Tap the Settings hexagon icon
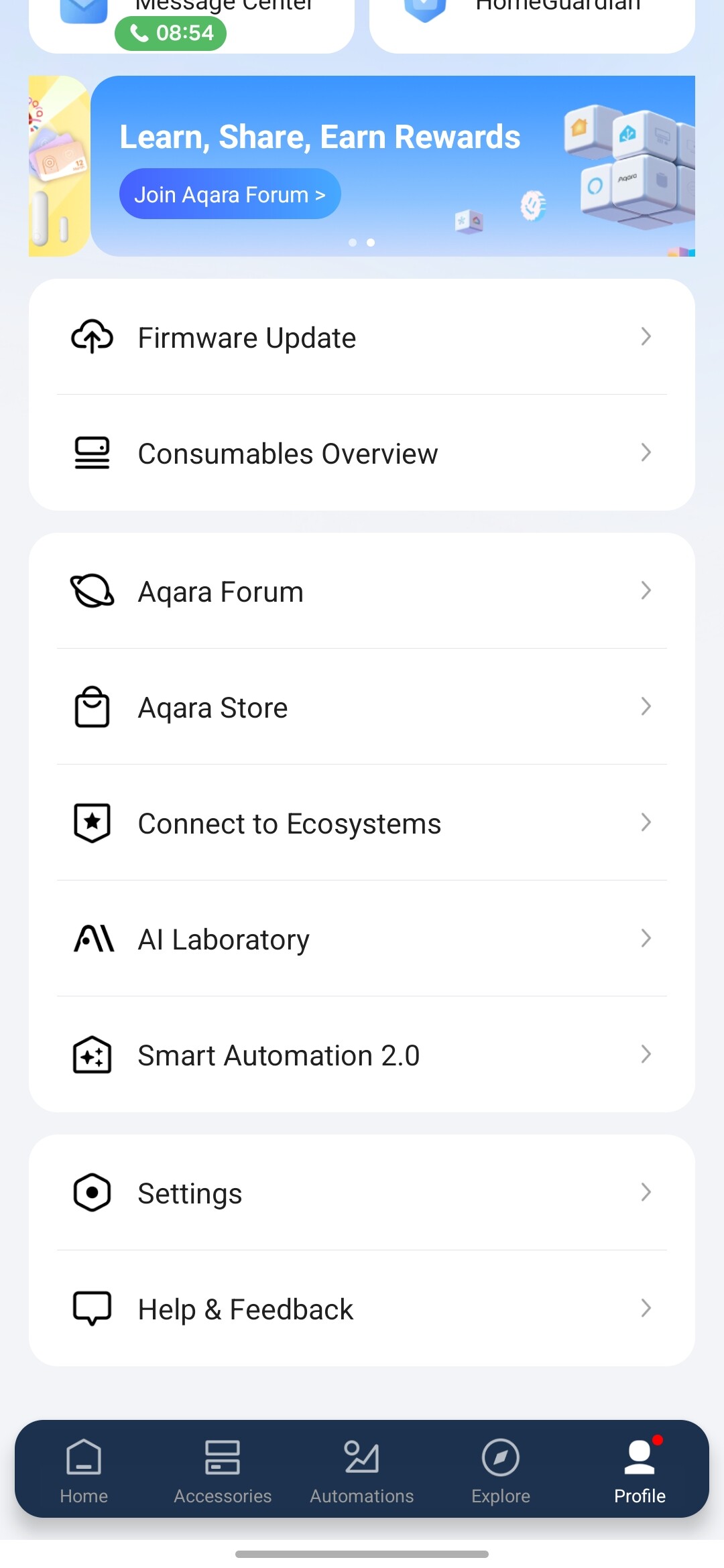 (x=92, y=1193)
